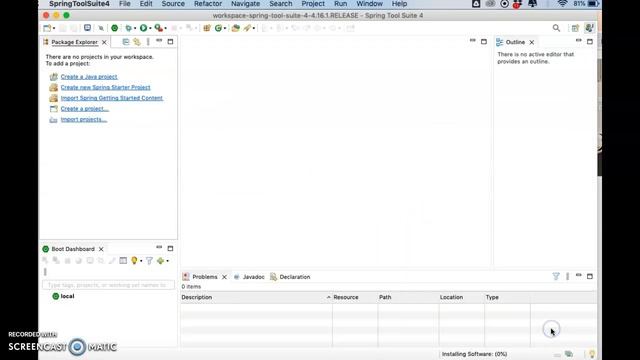
Task: Open the Window menu
Action: tap(369, 4)
